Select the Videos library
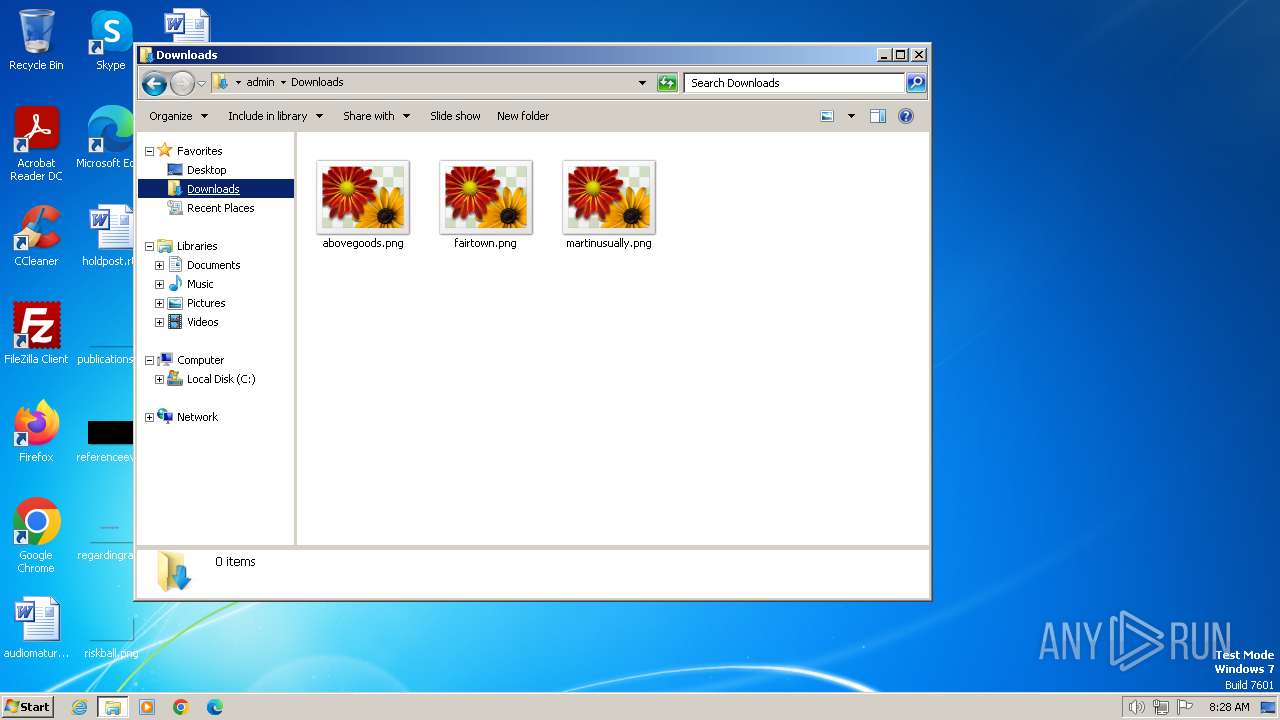 click(x=202, y=322)
